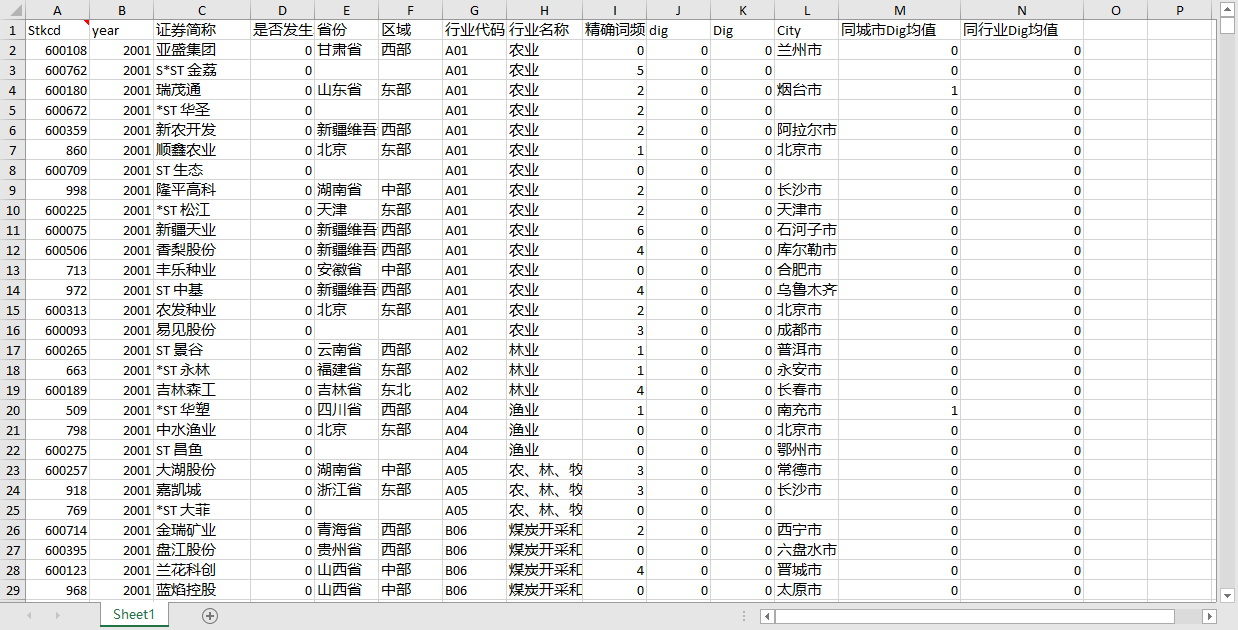Click the 是否发生 header cell

coord(282,30)
